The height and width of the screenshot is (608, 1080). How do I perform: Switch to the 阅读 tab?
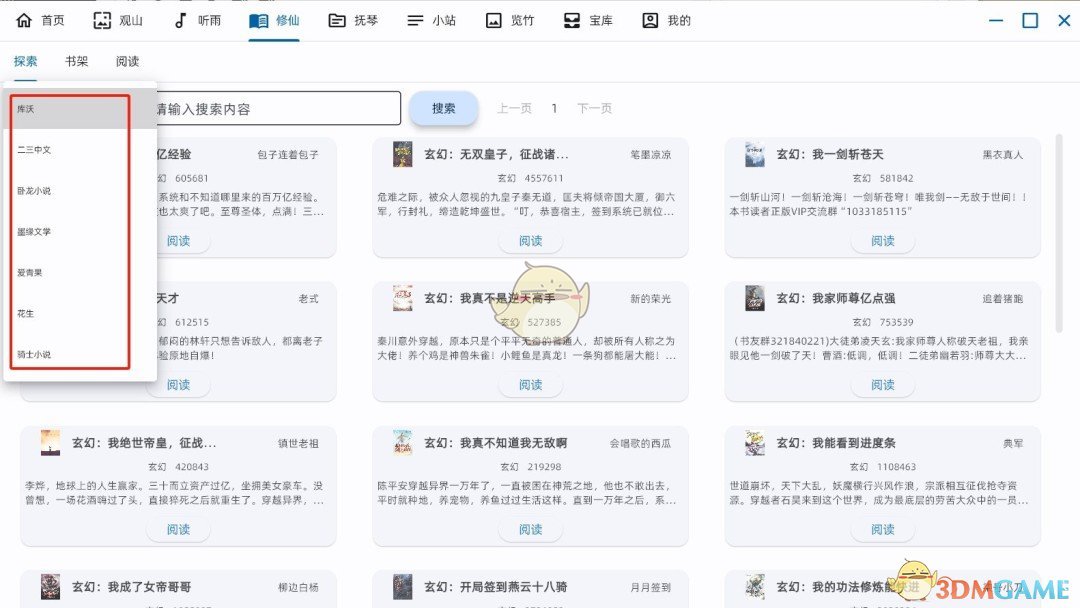tap(127, 61)
